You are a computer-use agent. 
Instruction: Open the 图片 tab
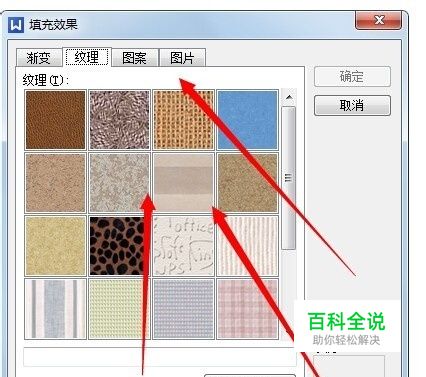pos(182,58)
